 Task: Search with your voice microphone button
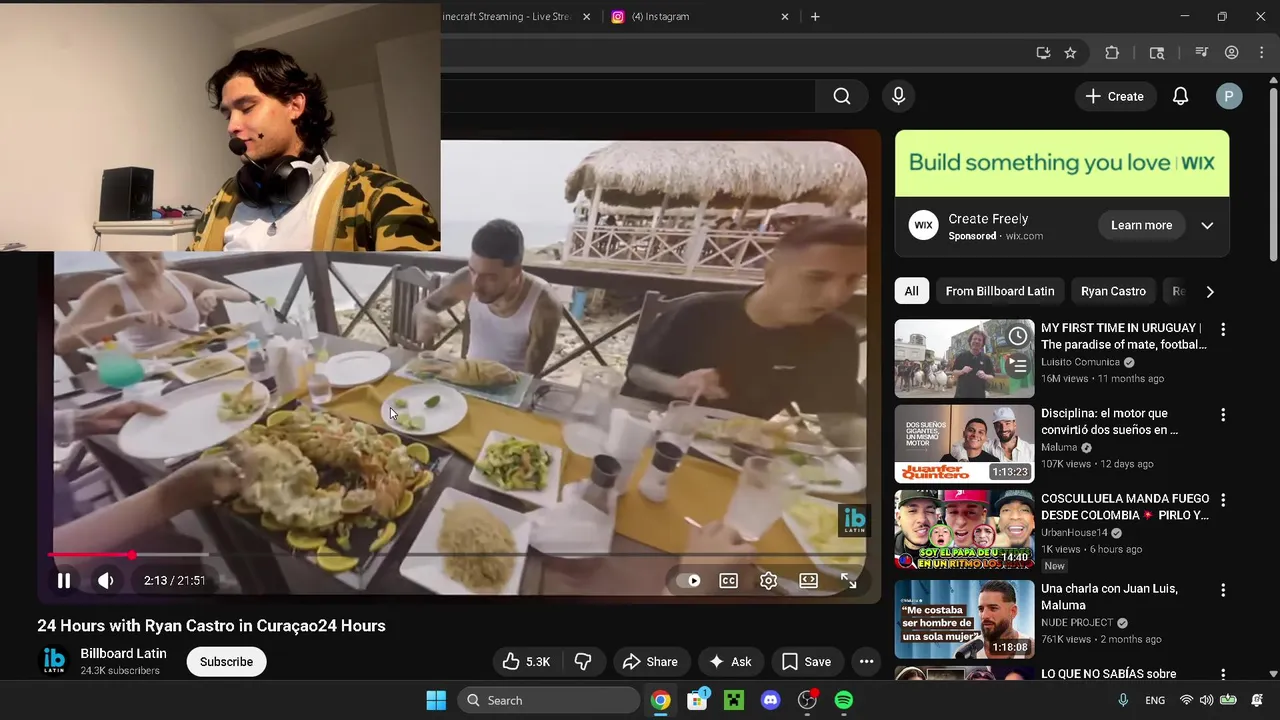898,96
